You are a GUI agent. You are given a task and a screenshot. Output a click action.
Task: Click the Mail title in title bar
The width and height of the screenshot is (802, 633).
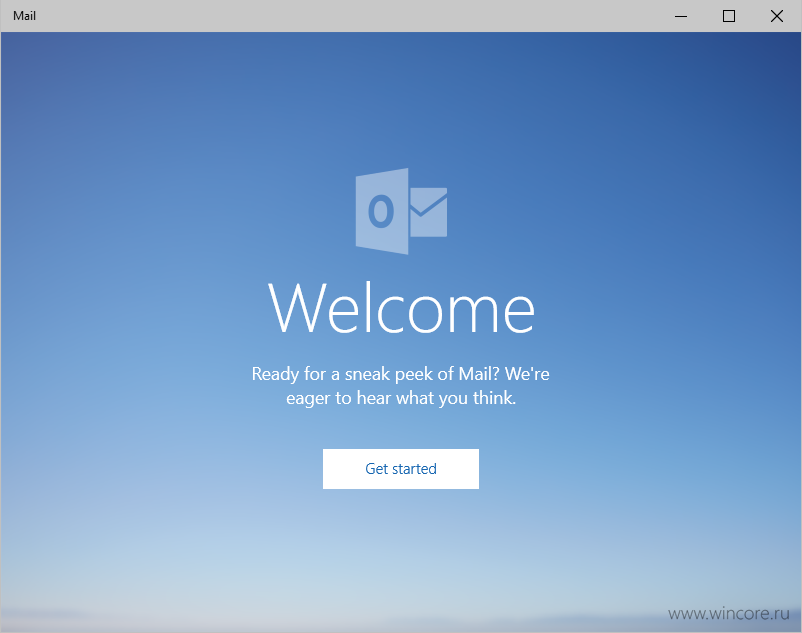(x=25, y=16)
